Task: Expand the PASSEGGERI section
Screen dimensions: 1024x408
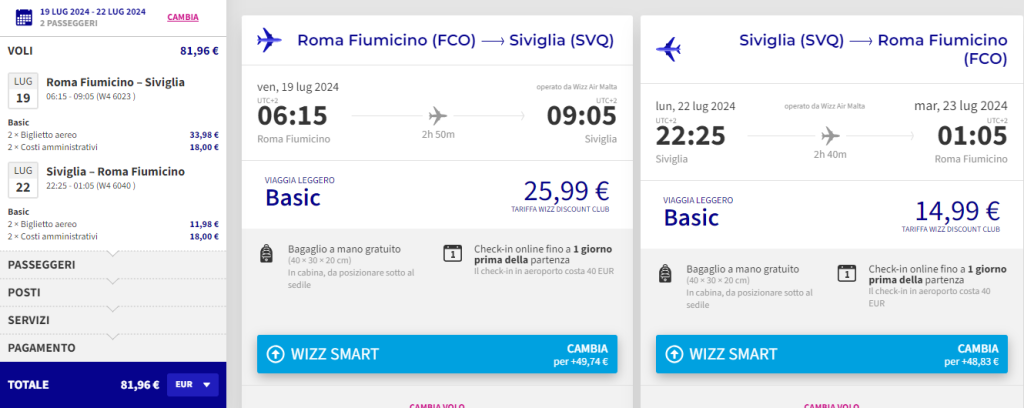Action: click(x=113, y=265)
